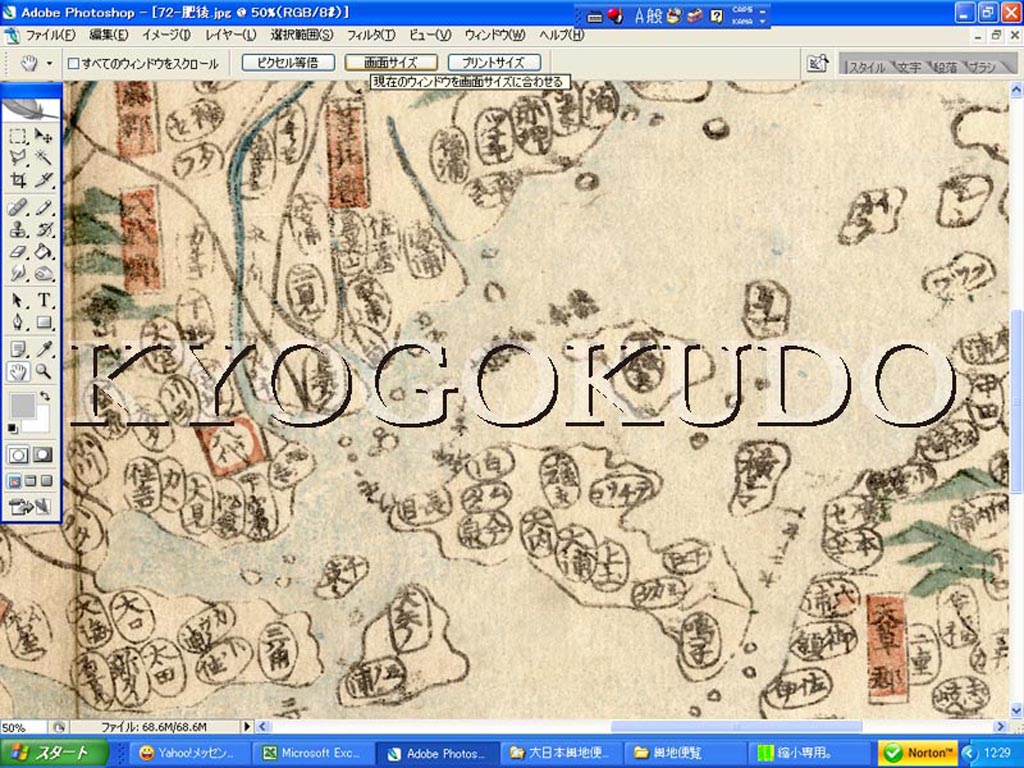Screen dimensions: 1024x768
Task: Toggle IME KANA indicator
Action: coord(742,21)
